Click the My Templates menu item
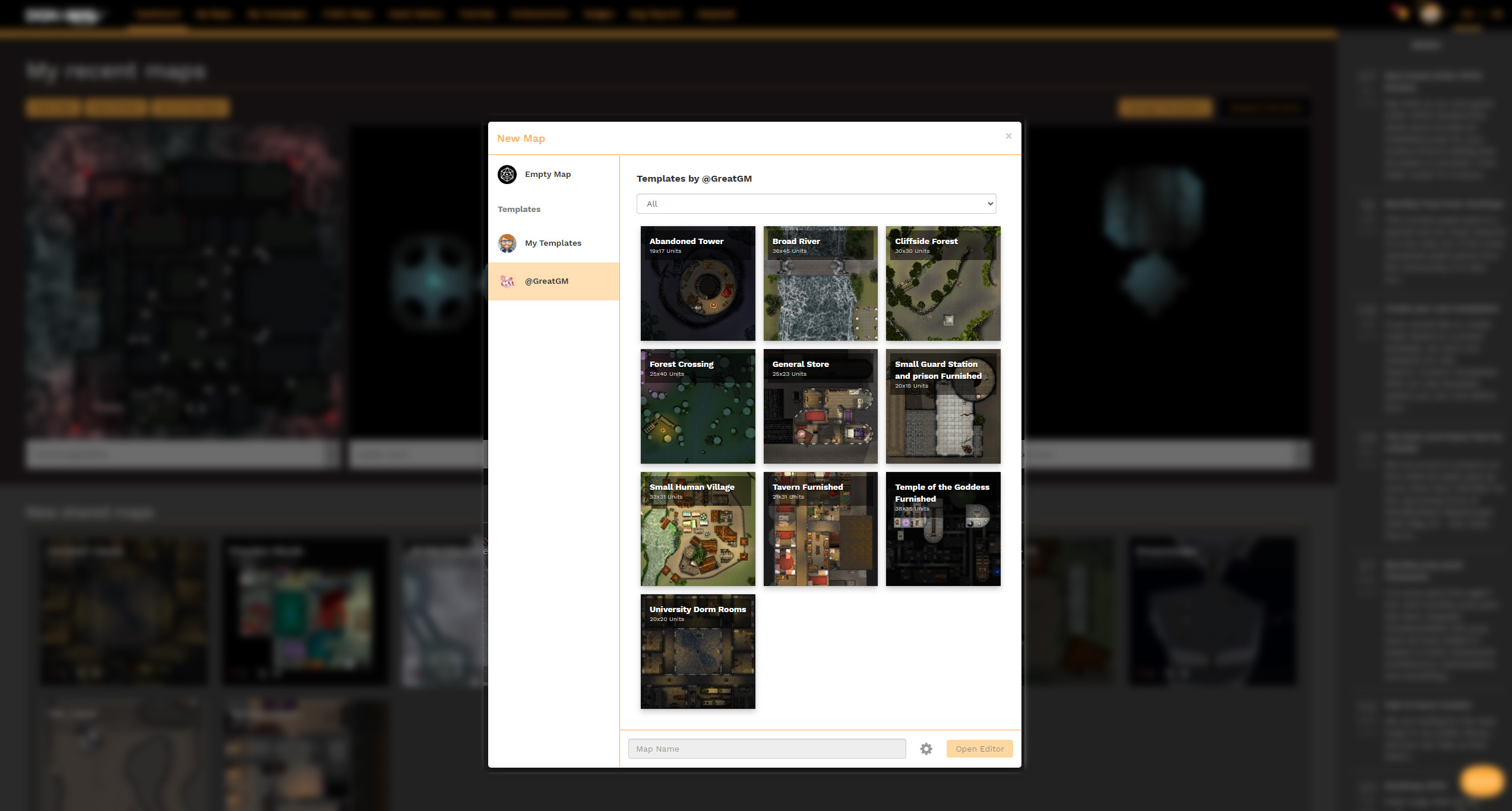Screen dimensions: 1512x811 [553, 243]
